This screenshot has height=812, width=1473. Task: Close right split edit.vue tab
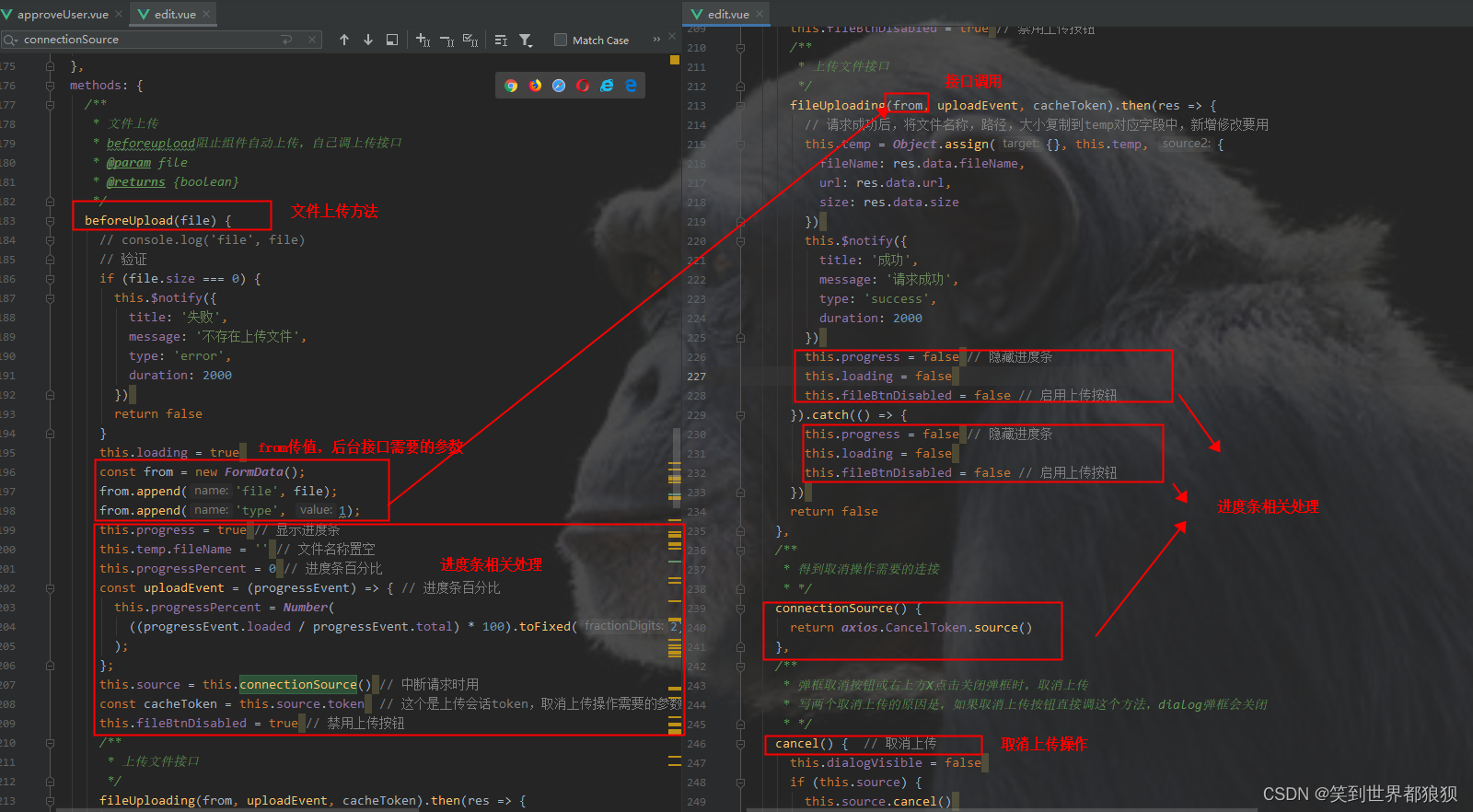(760, 14)
